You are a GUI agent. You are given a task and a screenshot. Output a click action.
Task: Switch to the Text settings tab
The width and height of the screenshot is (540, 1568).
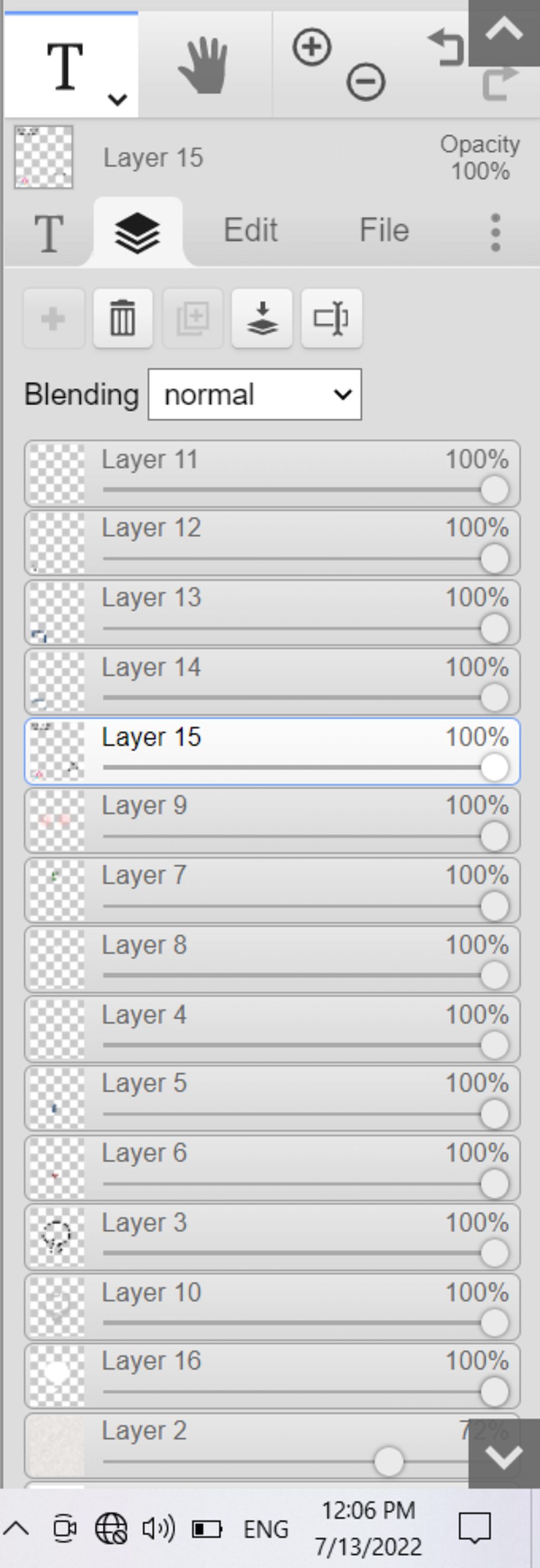(49, 232)
